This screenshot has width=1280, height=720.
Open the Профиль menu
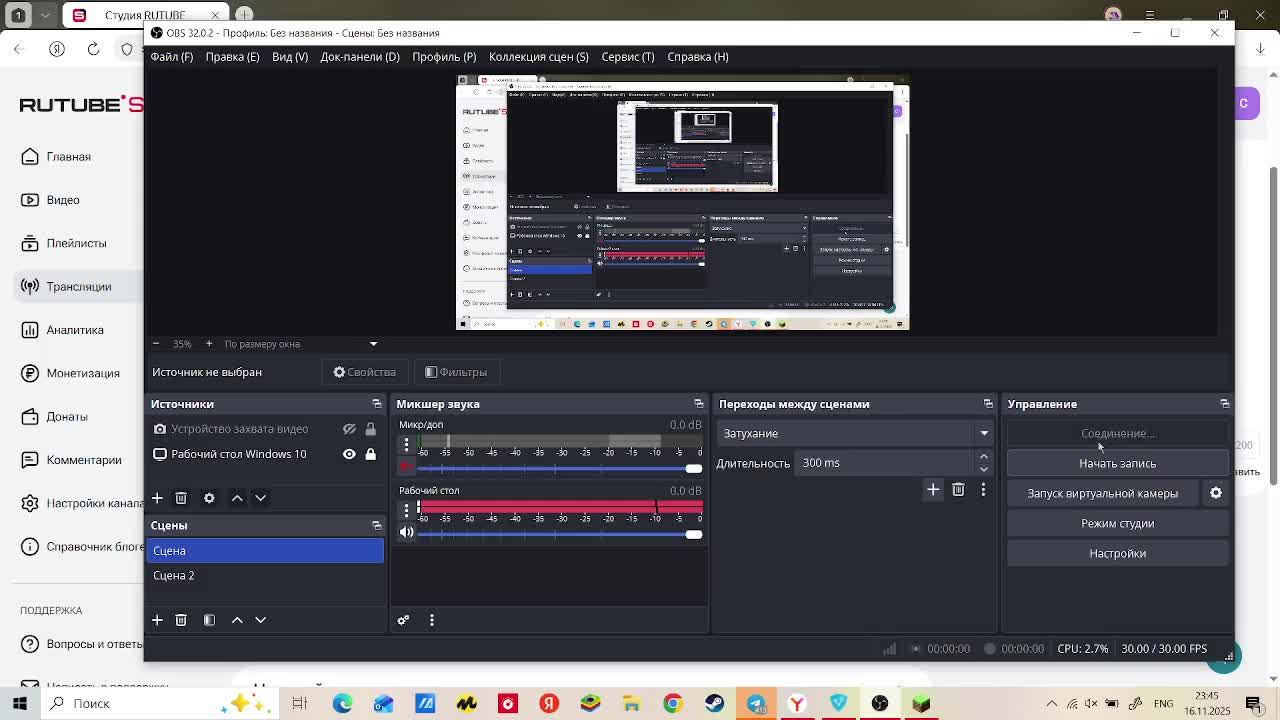(x=444, y=57)
